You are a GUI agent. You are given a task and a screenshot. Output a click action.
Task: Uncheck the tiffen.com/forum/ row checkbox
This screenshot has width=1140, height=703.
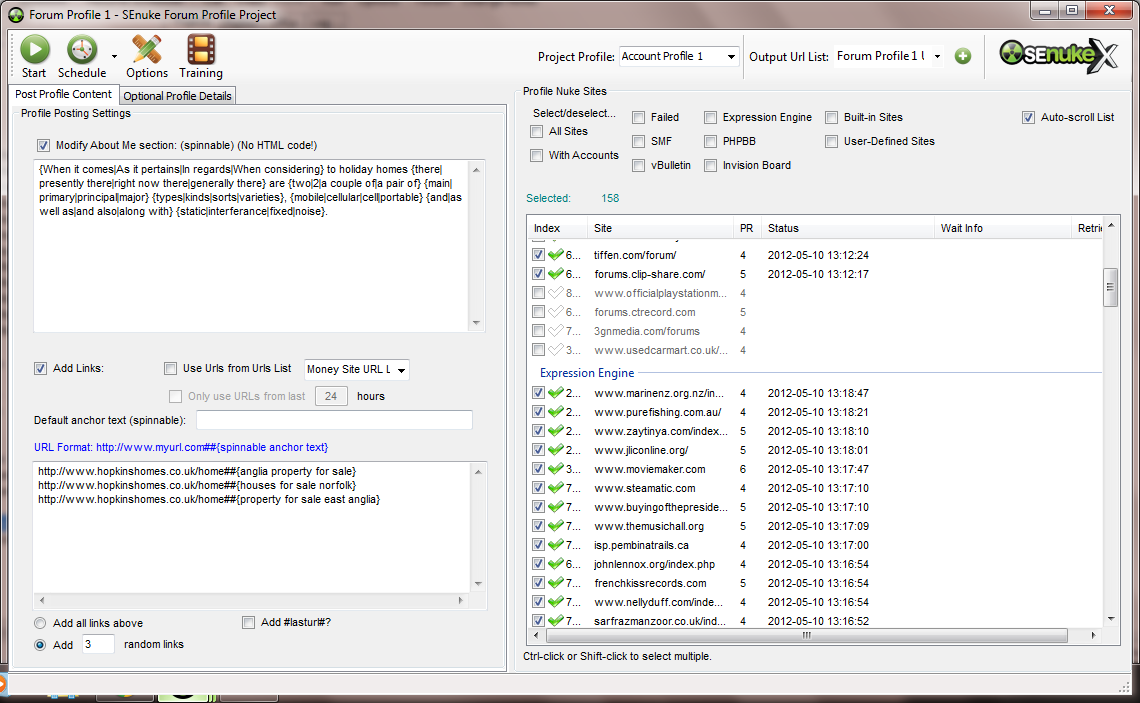(x=538, y=255)
